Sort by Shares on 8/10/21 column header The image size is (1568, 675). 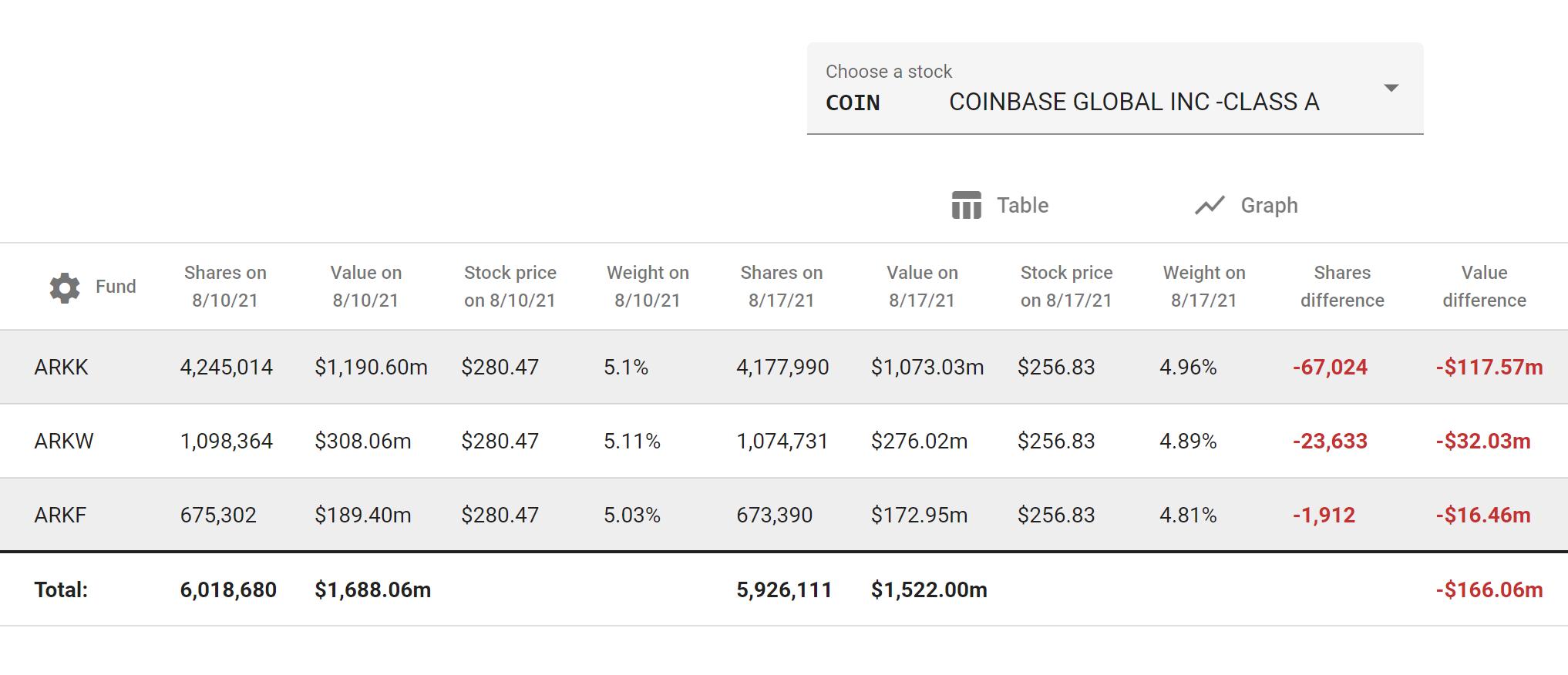tap(225, 287)
